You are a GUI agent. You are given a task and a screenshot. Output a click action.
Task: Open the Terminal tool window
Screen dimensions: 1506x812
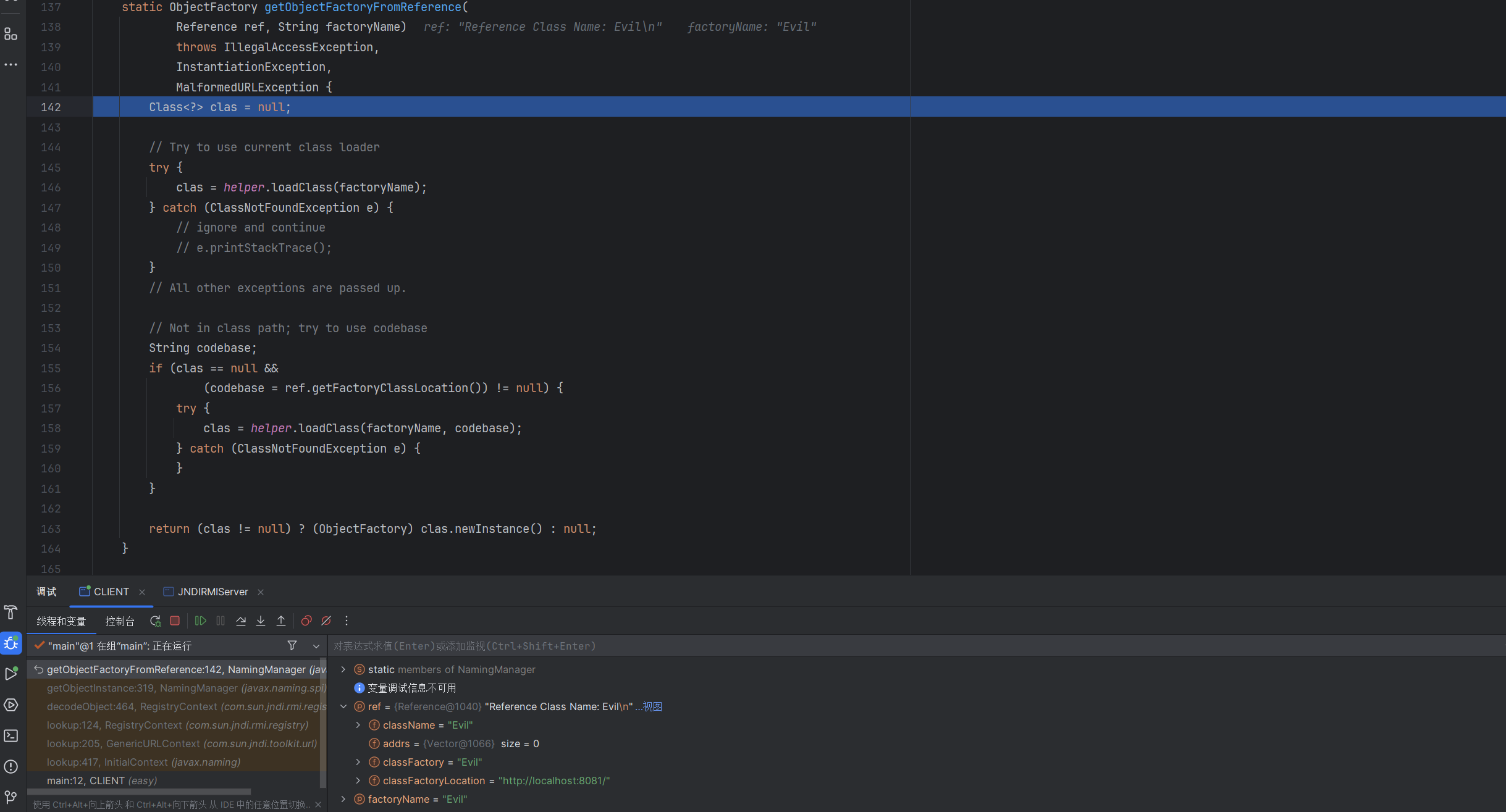[11, 735]
